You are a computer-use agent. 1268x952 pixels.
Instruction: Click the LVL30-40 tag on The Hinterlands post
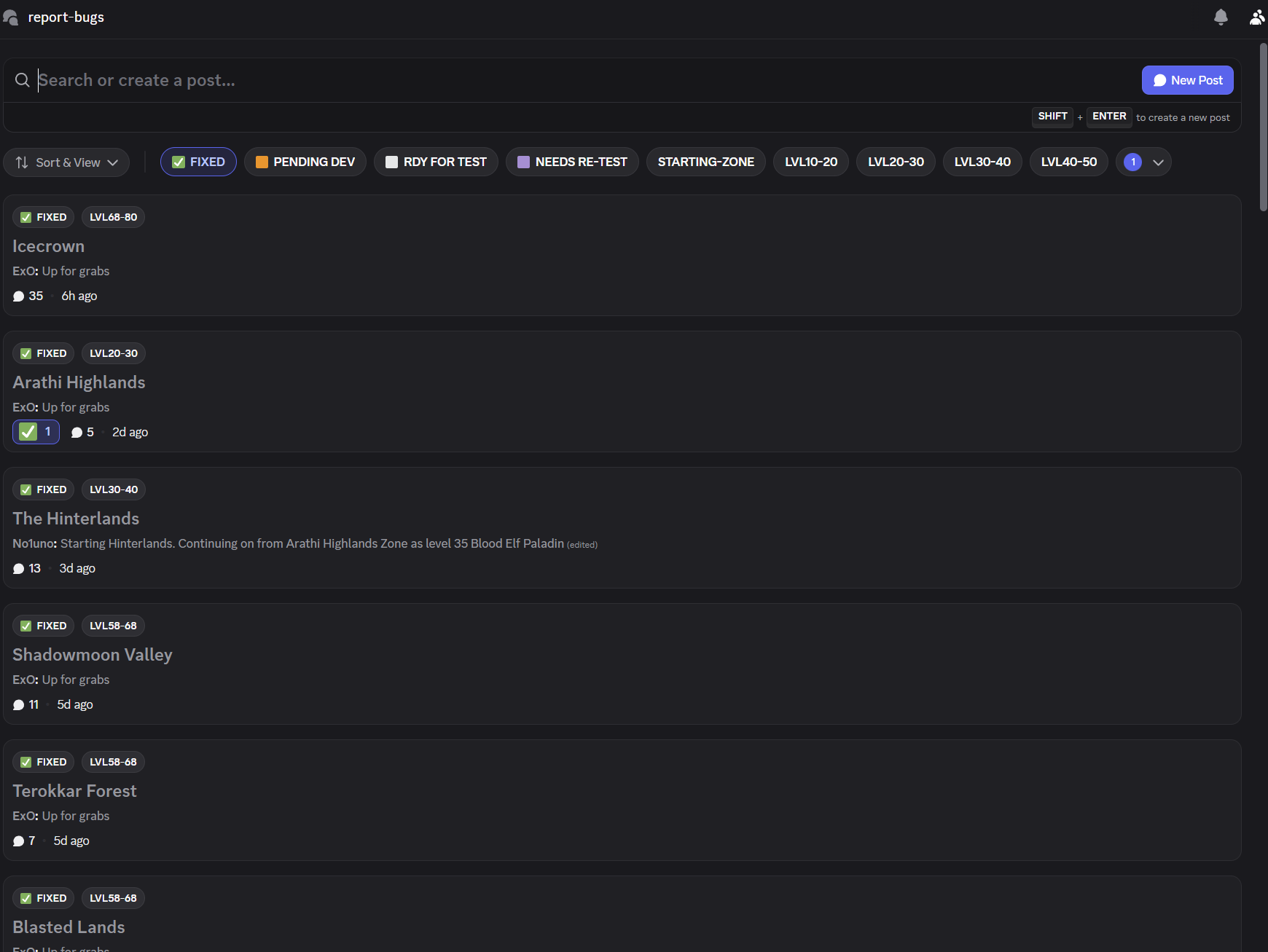point(114,489)
